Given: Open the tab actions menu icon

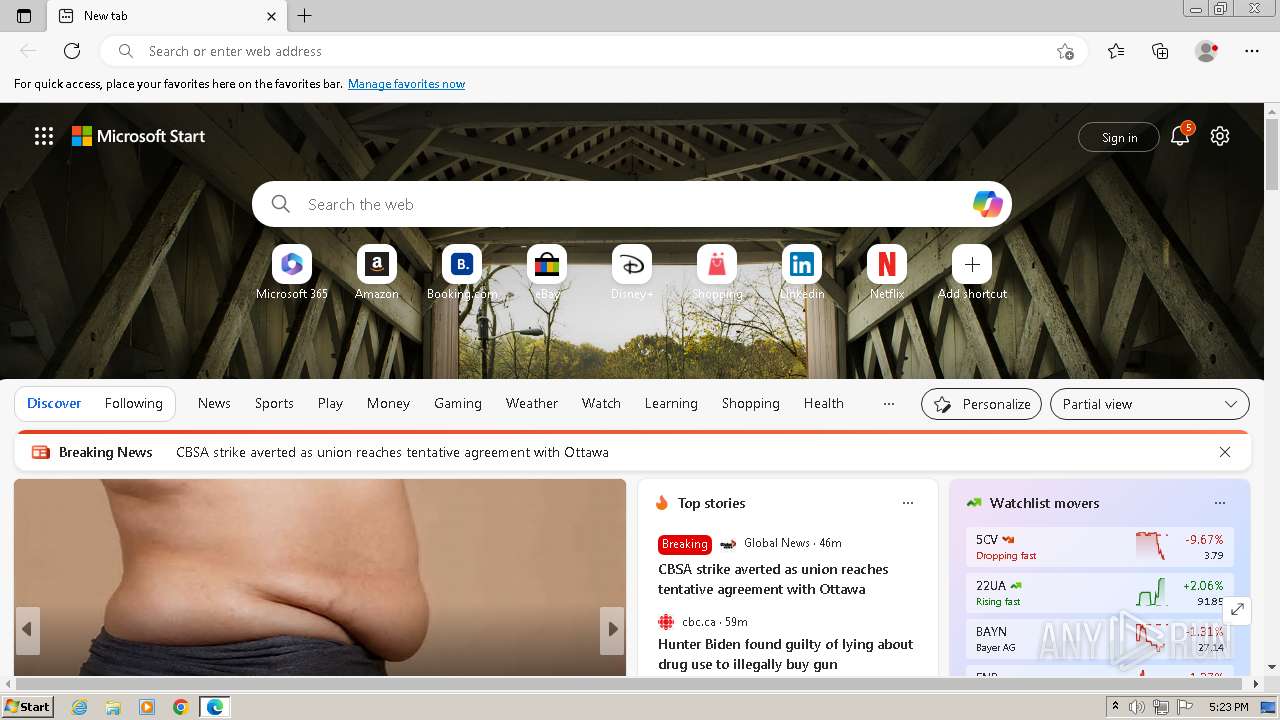Looking at the screenshot, I should [x=24, y=16].
